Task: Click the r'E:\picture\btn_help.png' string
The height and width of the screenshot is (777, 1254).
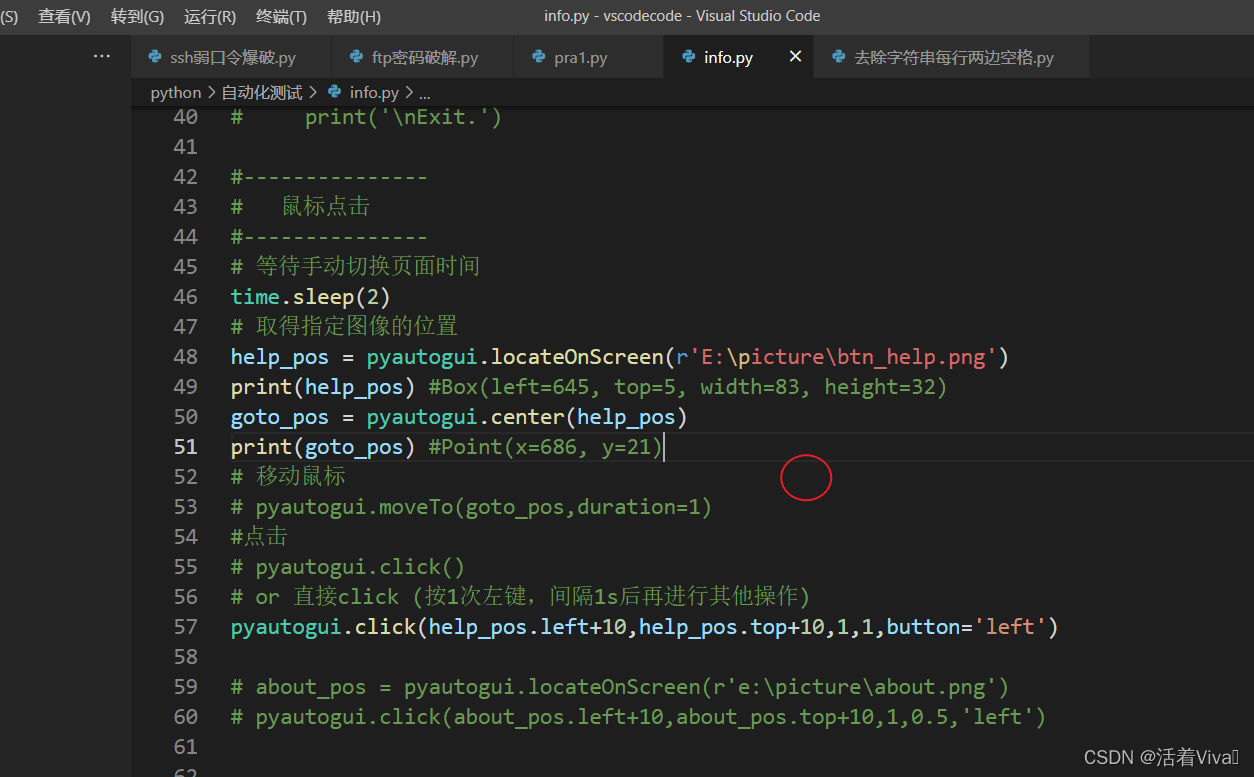Action: click(835, 356)
